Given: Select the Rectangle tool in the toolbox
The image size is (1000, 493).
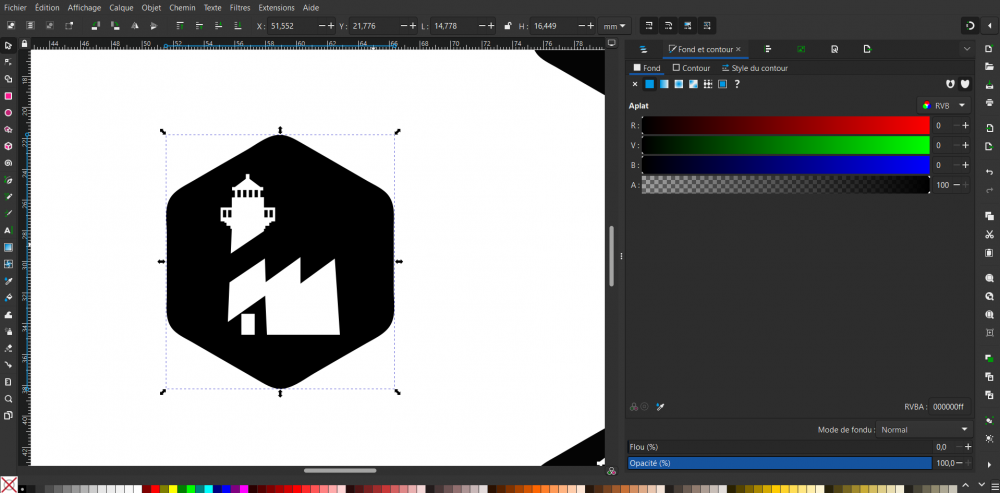Looking at the screenshot, I should pyautogui.click(x=8, y=96).
